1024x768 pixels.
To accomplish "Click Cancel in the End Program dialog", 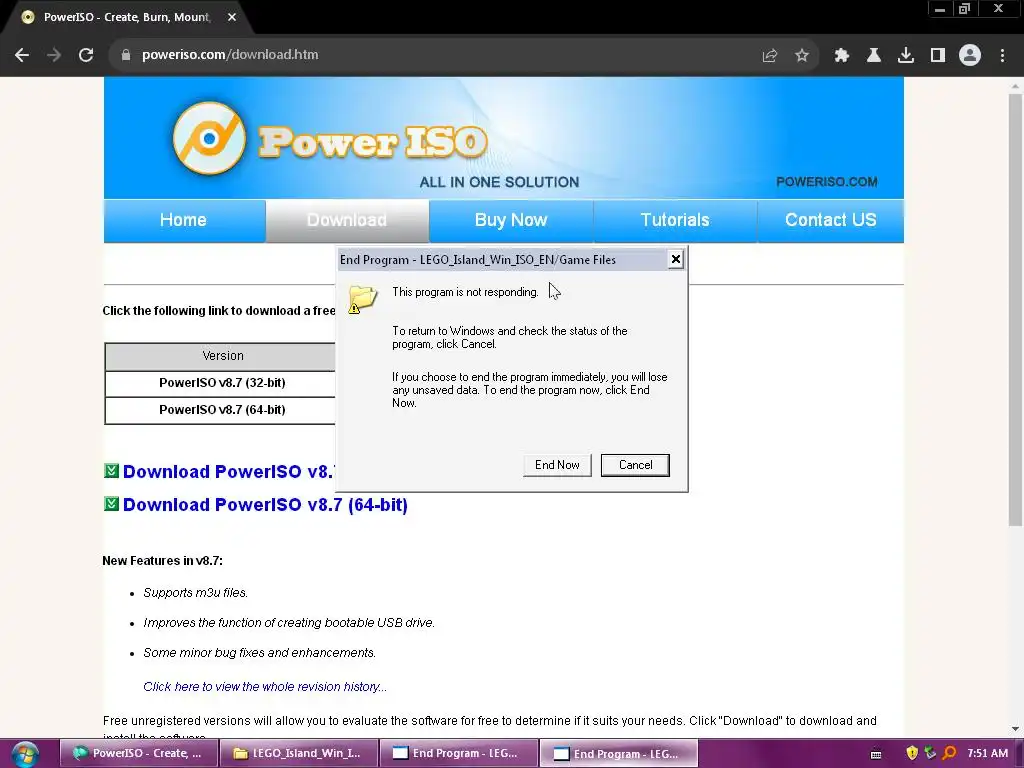I will 635,465.
